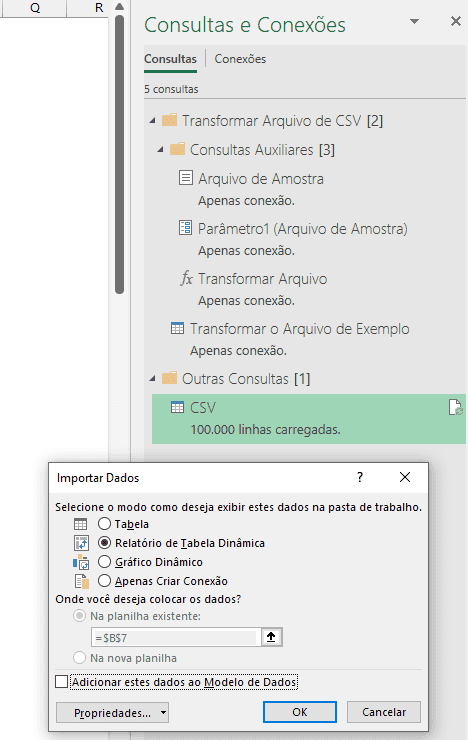Choose the Gráfico Dinâmico radio option
Image resolution: width=468 pixels, height=740 pixels.
tap(104, 562)
